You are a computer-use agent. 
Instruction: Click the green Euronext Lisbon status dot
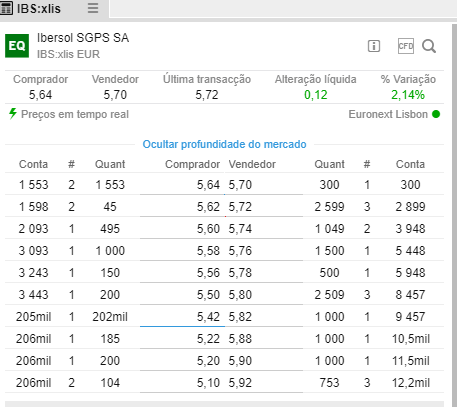(436, 114)
